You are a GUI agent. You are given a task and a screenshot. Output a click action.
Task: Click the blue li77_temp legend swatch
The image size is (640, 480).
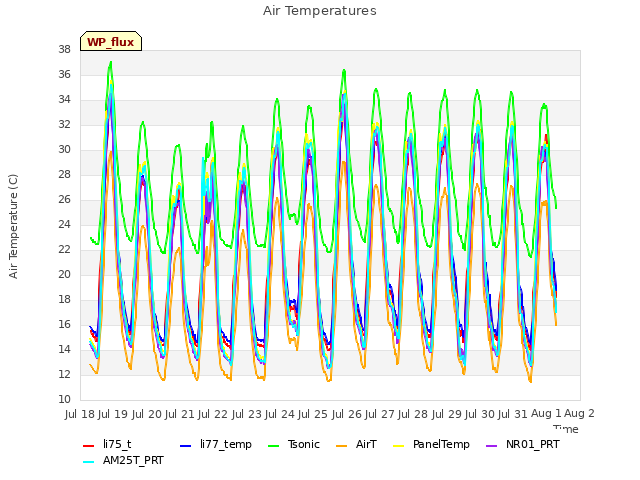[185, 446]
